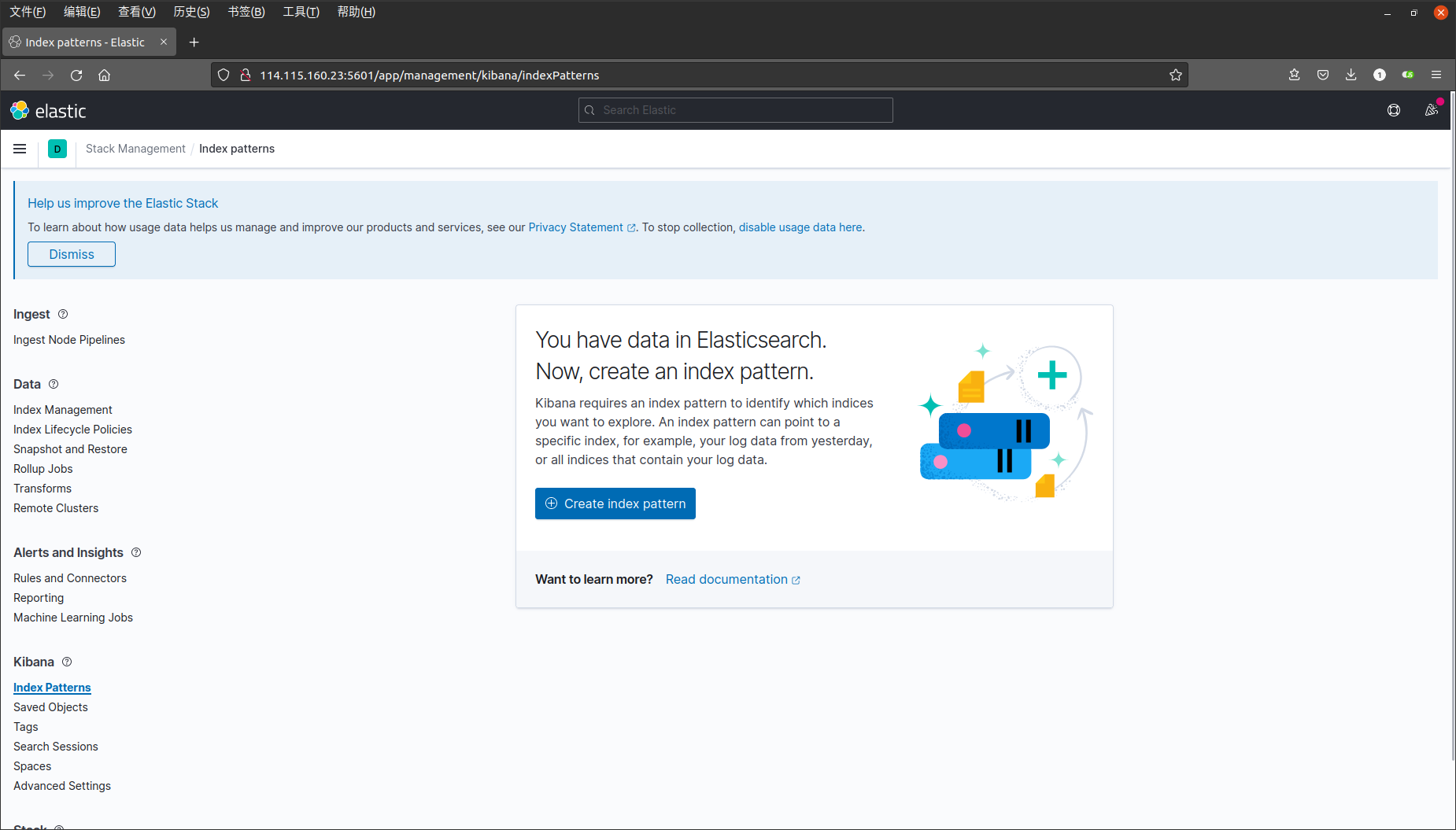Open the Read documentation link

733,579
